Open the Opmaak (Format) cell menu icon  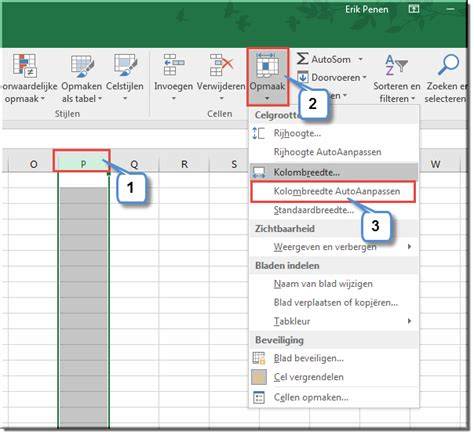tap(267, 66)
